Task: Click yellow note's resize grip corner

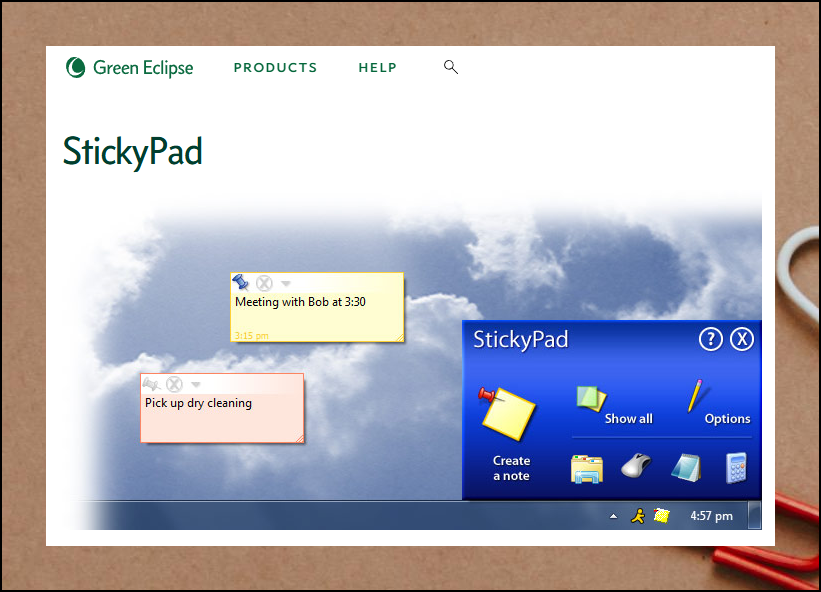Action: 400,338
